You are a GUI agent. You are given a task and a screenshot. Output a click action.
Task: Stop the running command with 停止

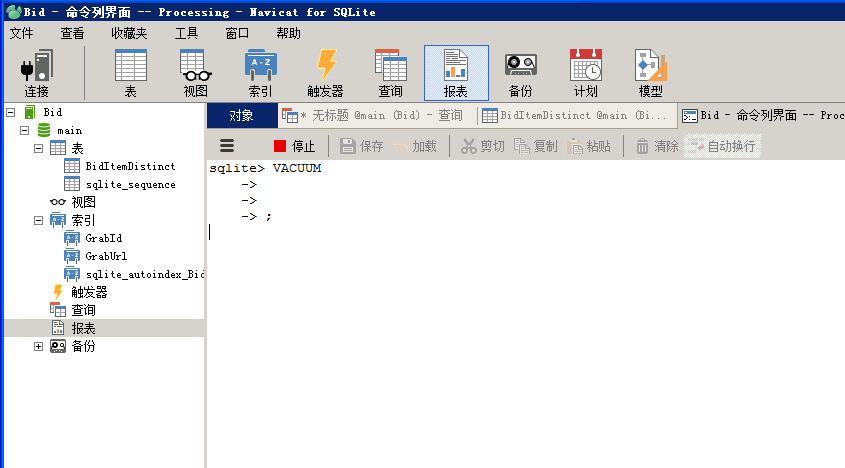coord(294,146)
